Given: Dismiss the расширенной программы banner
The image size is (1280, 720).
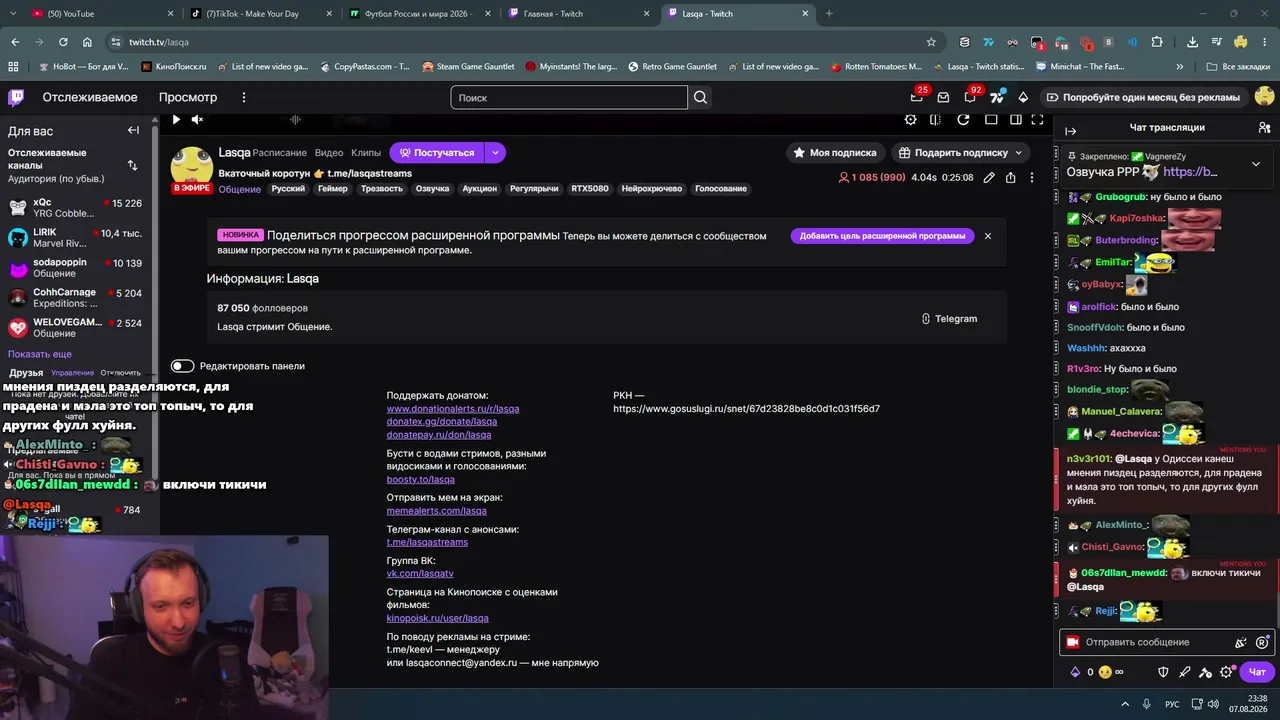Looking at the screenshot, I should [988, 236].
